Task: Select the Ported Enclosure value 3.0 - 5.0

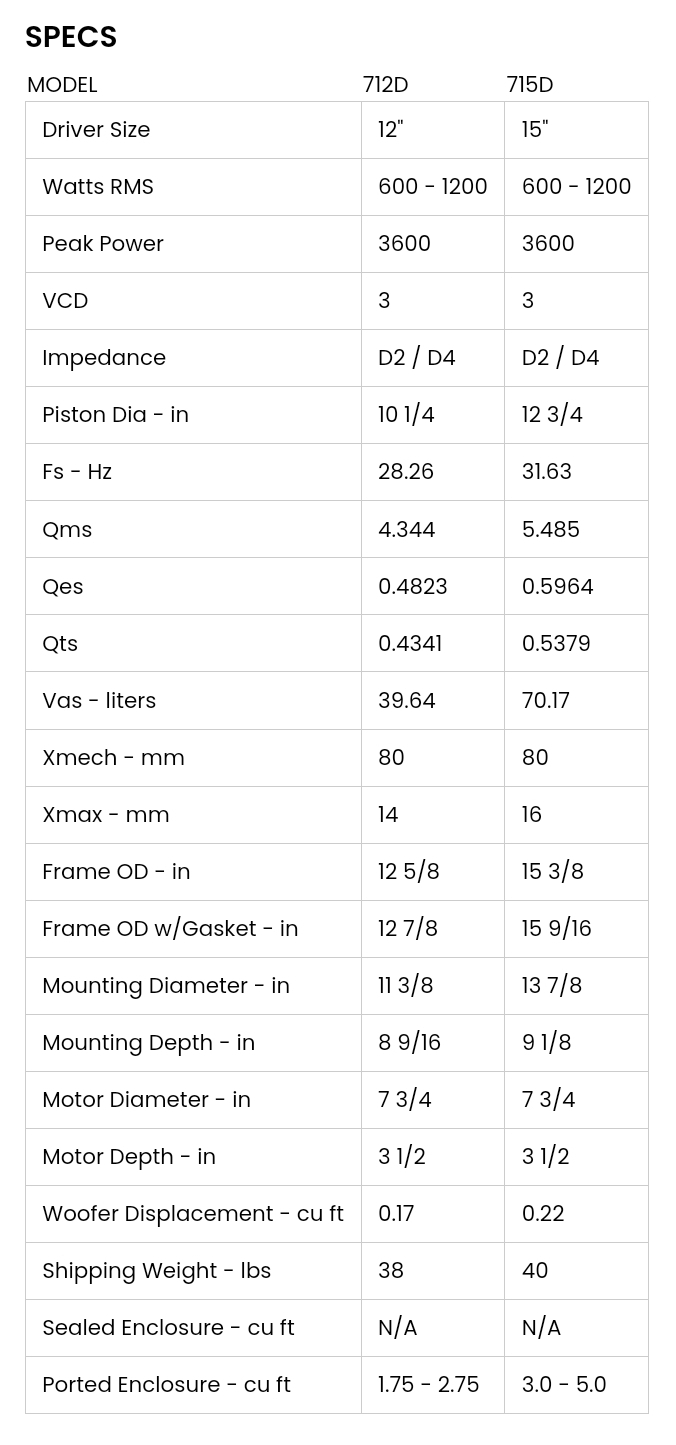Action: 564,1385
